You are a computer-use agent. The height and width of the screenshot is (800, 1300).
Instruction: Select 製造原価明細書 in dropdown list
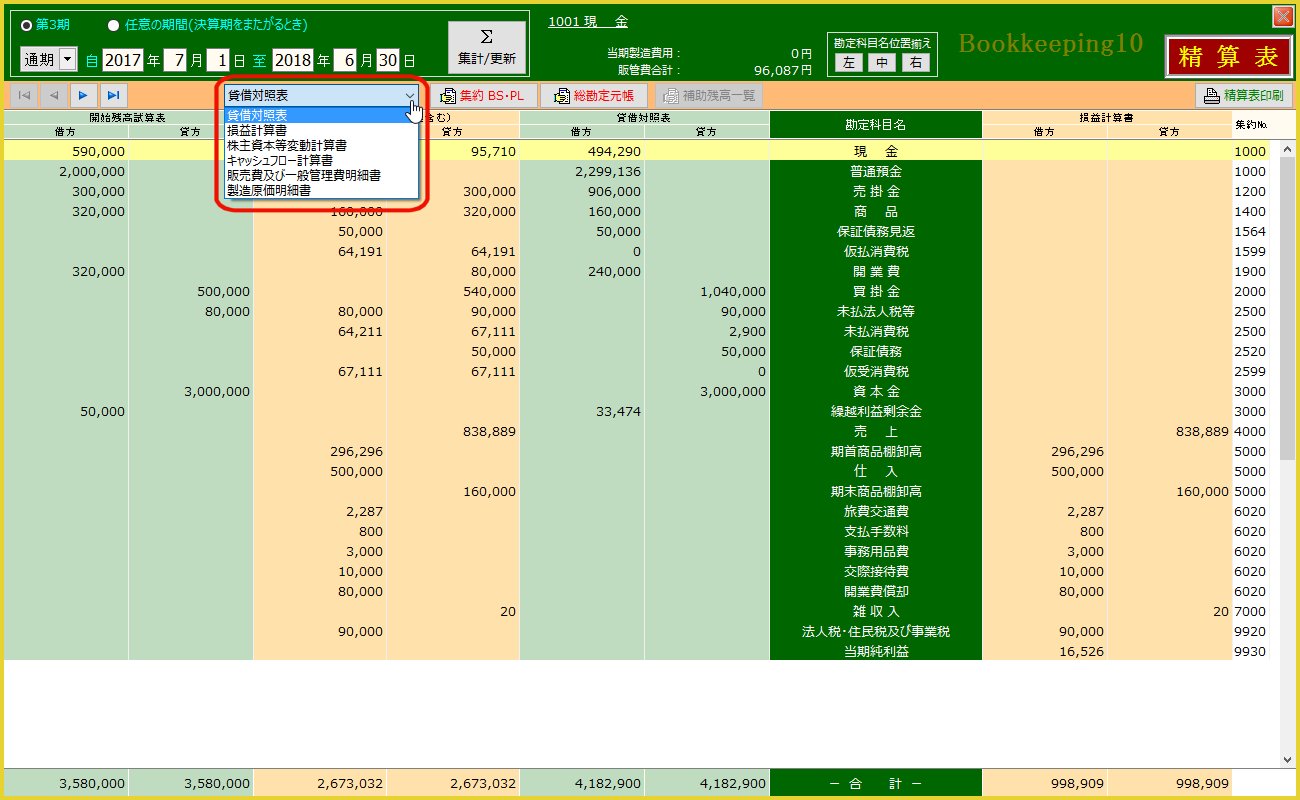click(x=268, y=189)
